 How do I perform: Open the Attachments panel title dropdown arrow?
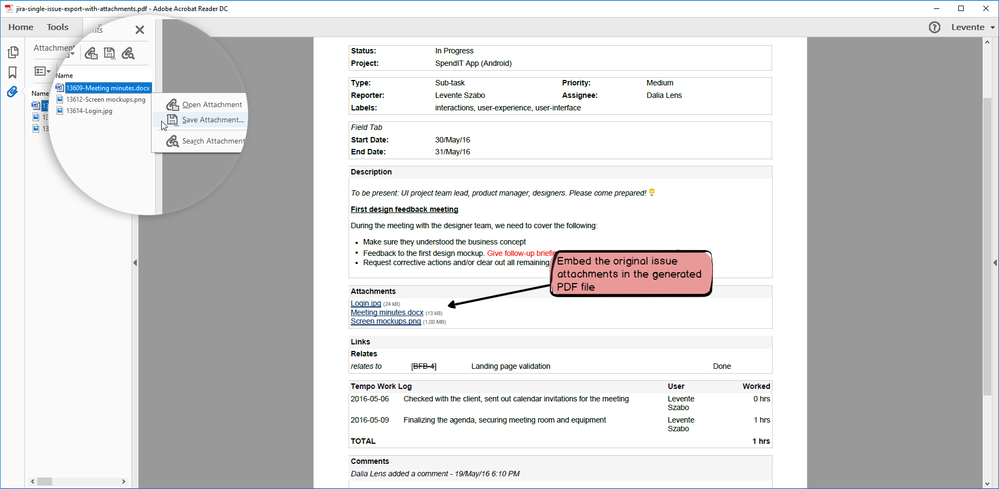tap(71, 53)
